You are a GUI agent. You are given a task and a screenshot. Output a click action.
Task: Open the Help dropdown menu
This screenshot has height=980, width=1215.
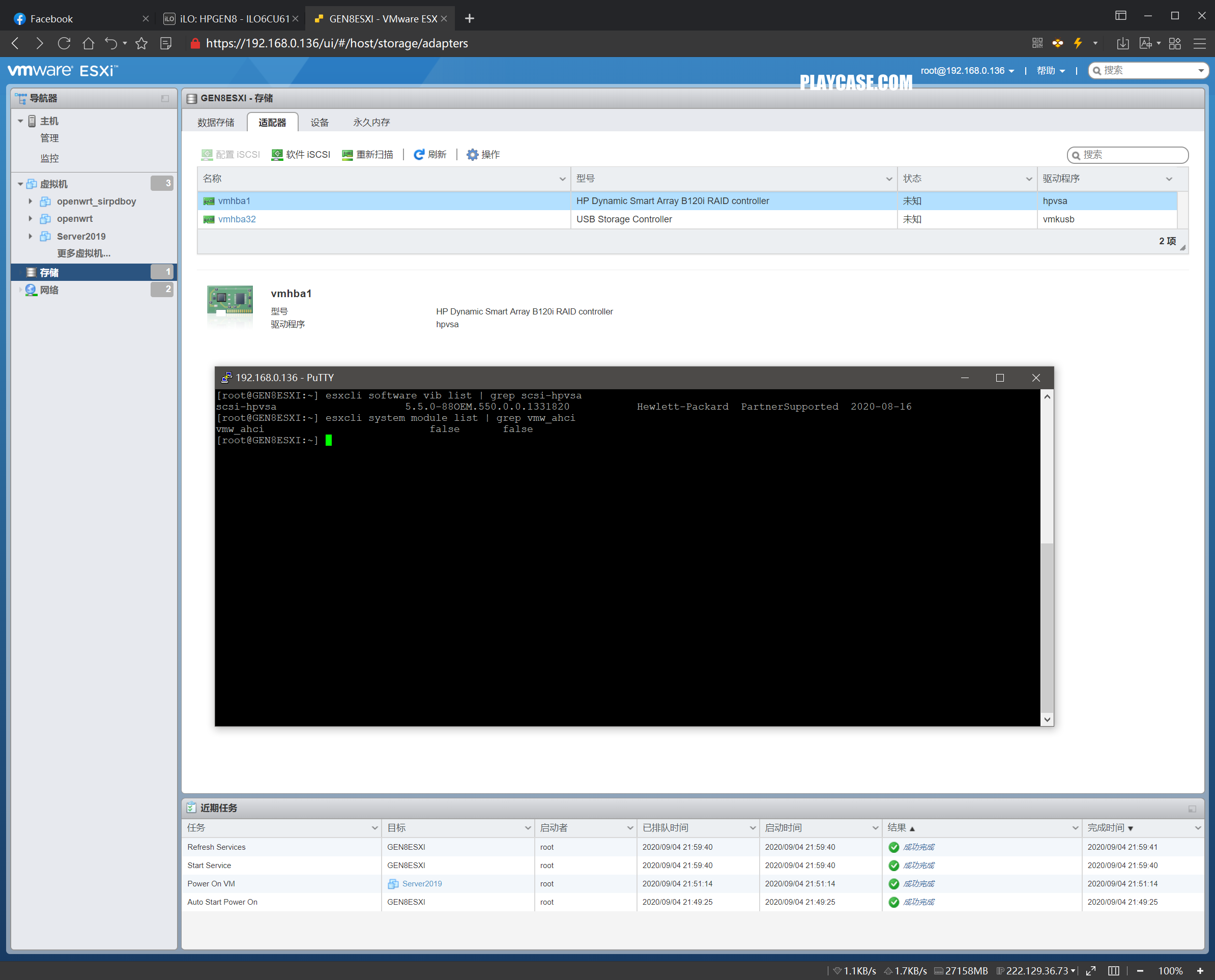coord(1051,71)
